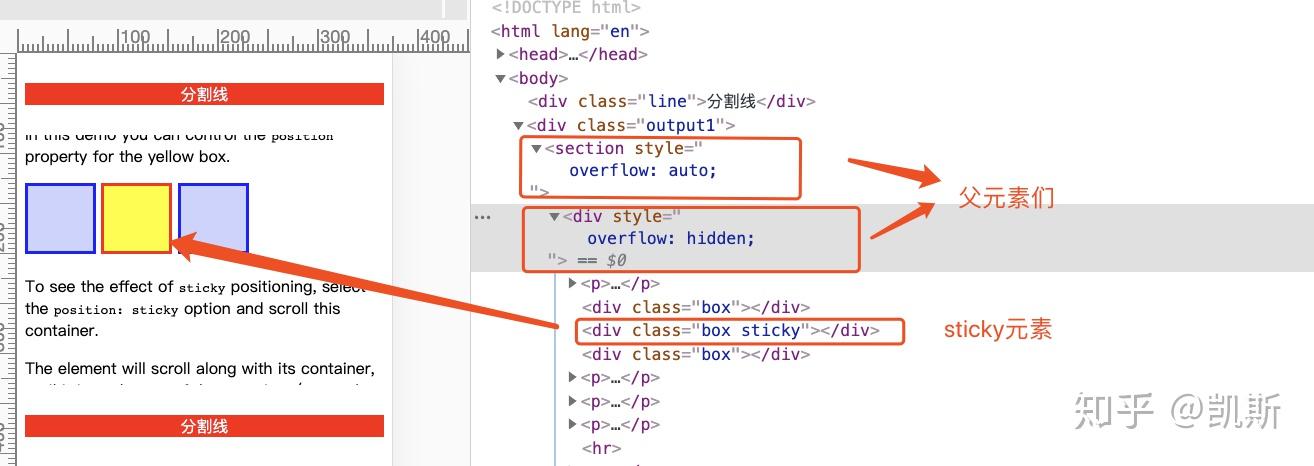Click the text 'property for the yellow box.'

pyautogui.click(x=128, y=157)
